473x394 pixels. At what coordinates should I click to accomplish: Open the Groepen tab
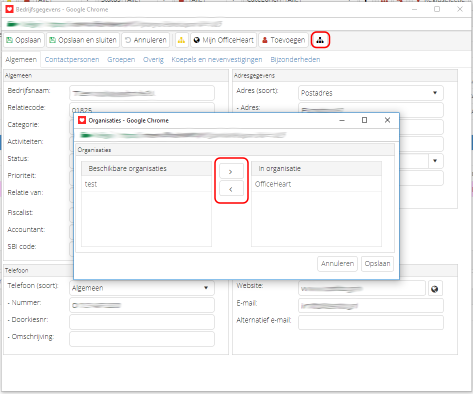121,60
